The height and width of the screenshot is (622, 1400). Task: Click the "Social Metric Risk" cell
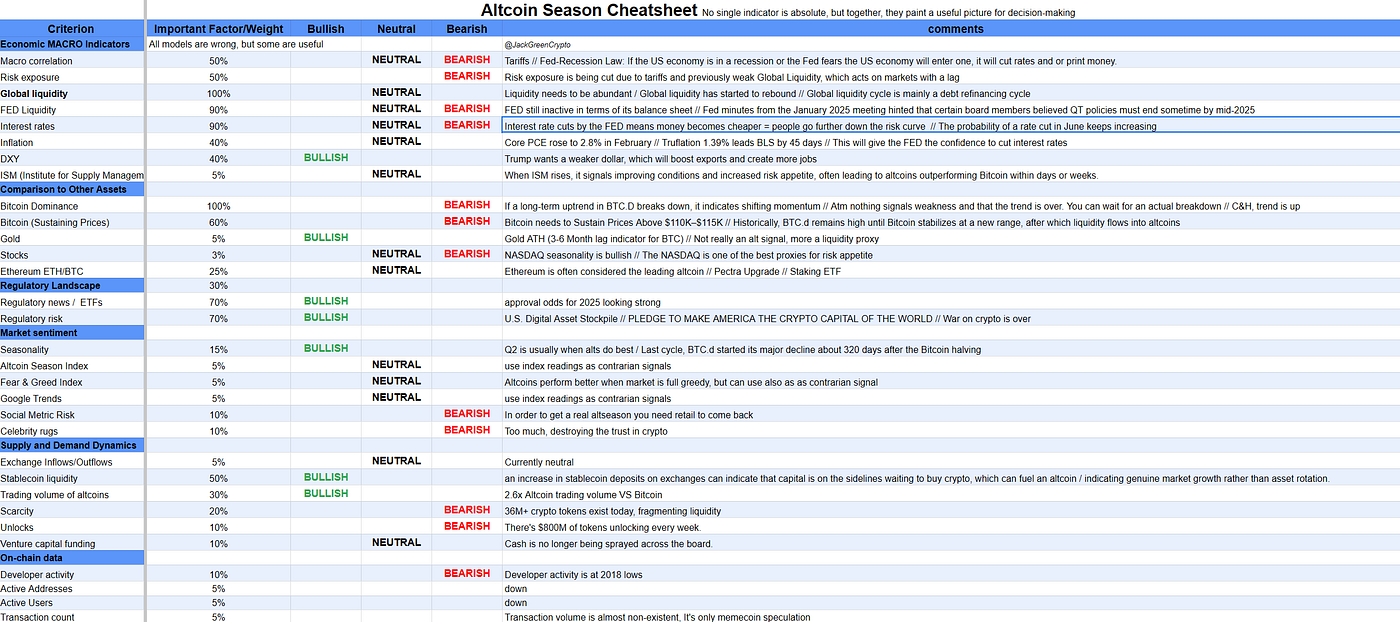(x=72, y=415)
